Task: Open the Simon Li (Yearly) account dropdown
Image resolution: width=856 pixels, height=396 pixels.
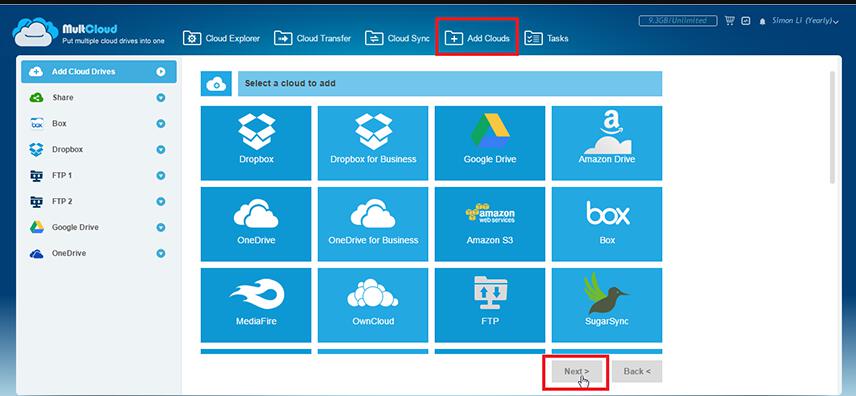Action: (805, 21)
